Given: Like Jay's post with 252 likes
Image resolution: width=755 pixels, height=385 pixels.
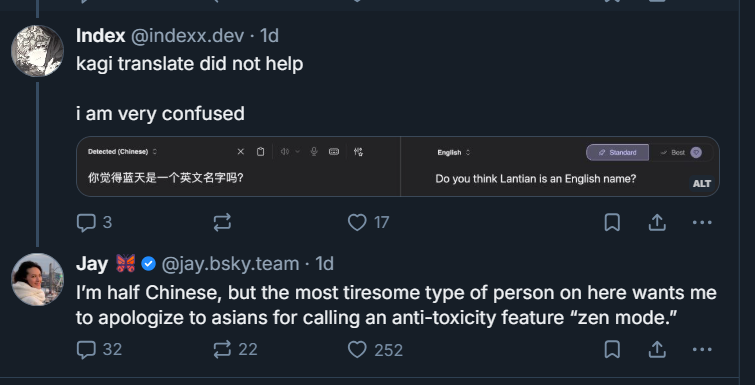Looking at the screenshot, I should [375, 349].
